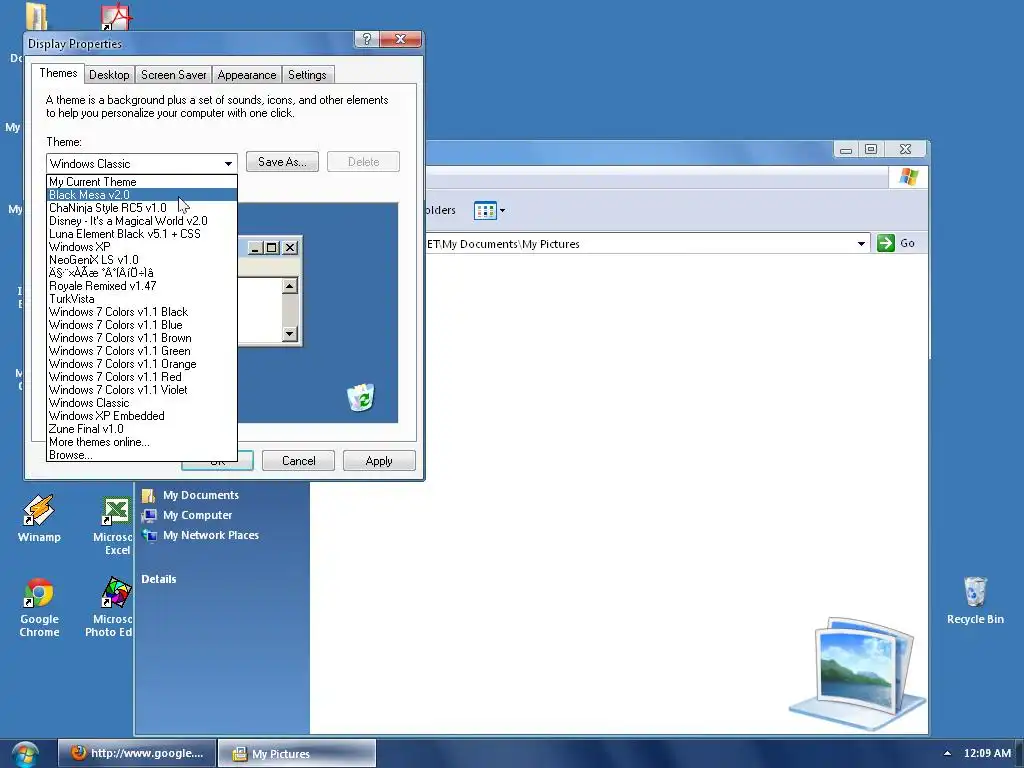The image size is (1024, 768).
Task: Open the Views button dropdown arrow
Action: [x=502, y=211]
